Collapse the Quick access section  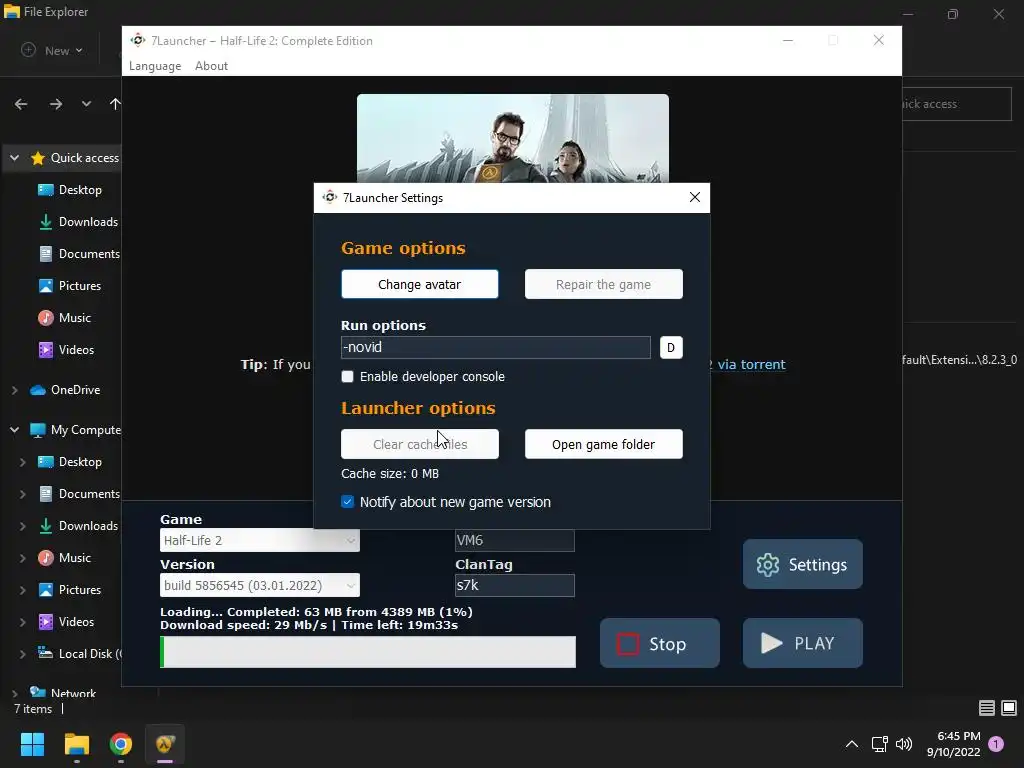[14, 158]
